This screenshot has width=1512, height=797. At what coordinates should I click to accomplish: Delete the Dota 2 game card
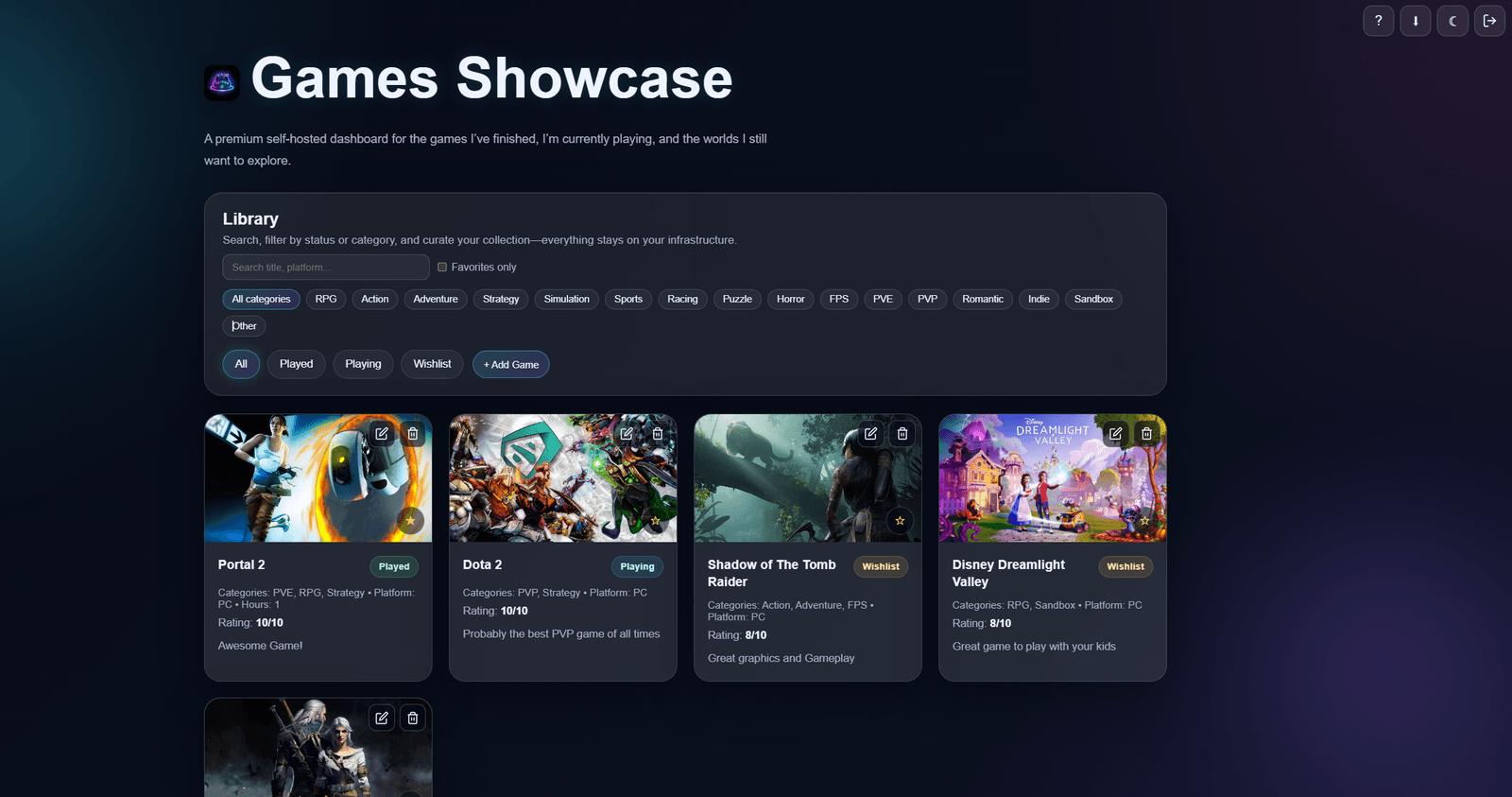pos(658,434)
